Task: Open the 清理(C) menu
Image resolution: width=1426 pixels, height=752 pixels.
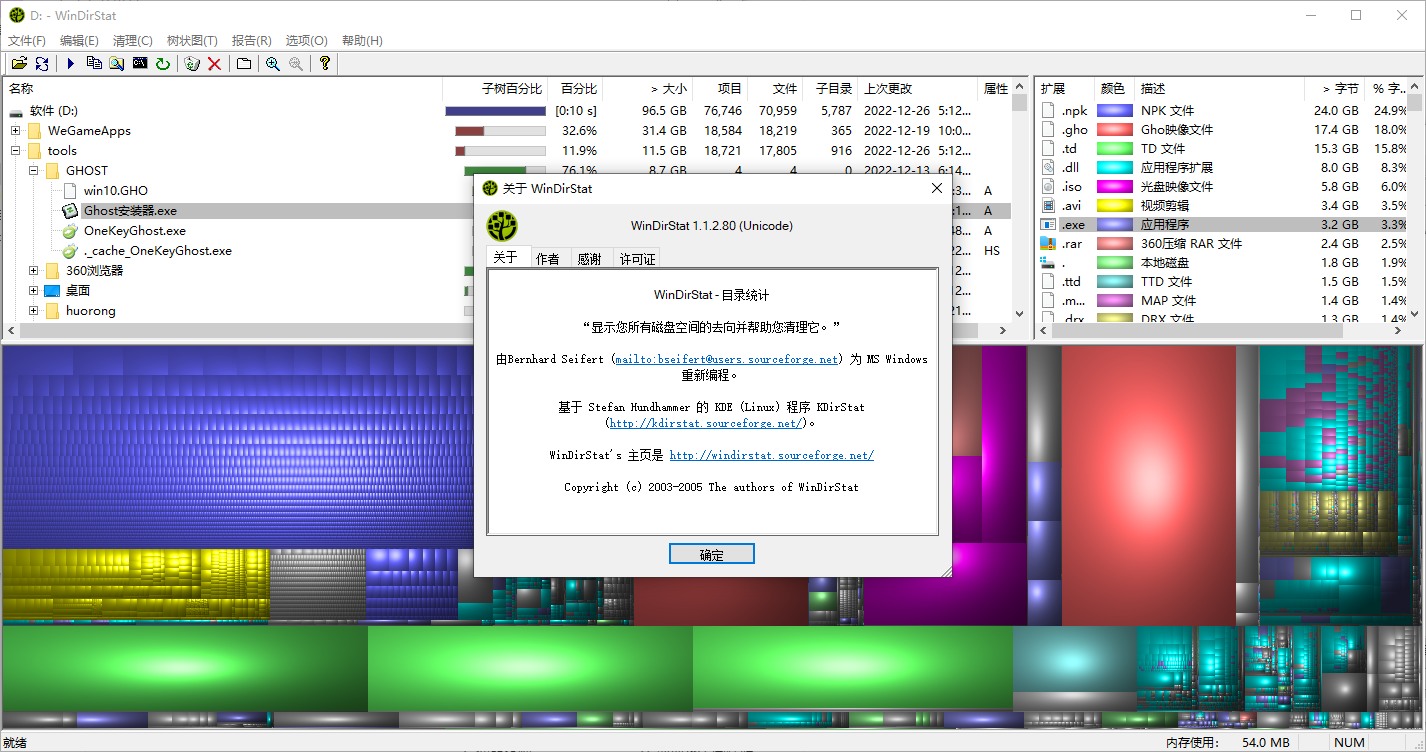Action: click(x=133, y=41)
